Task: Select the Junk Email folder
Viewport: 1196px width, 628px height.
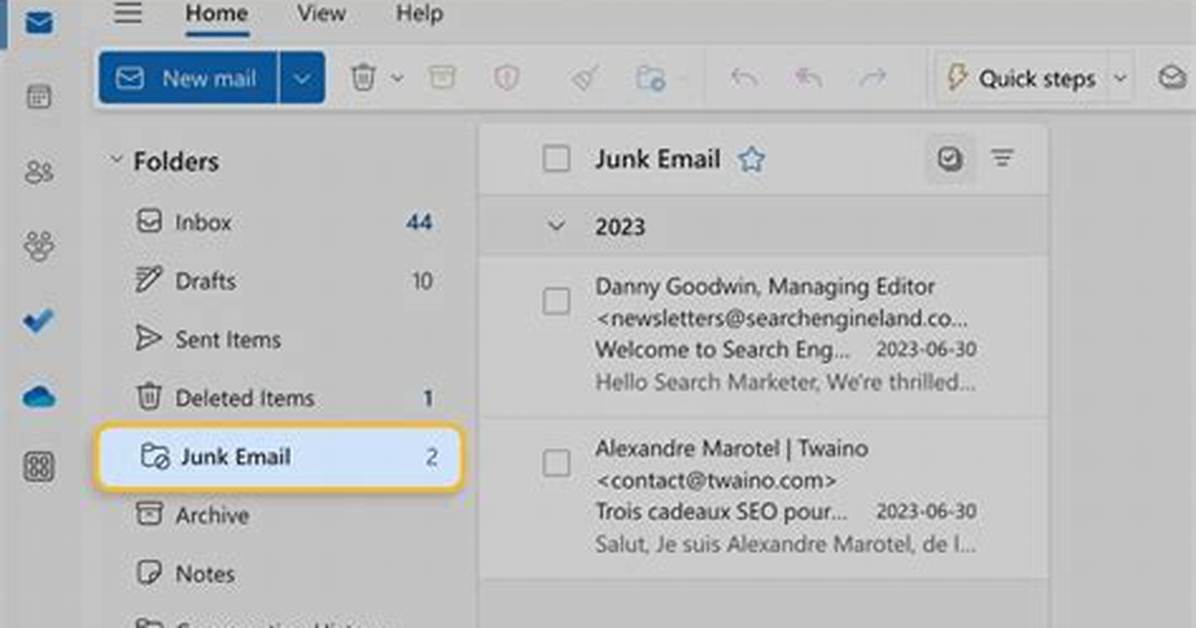Action: point(279,456)
